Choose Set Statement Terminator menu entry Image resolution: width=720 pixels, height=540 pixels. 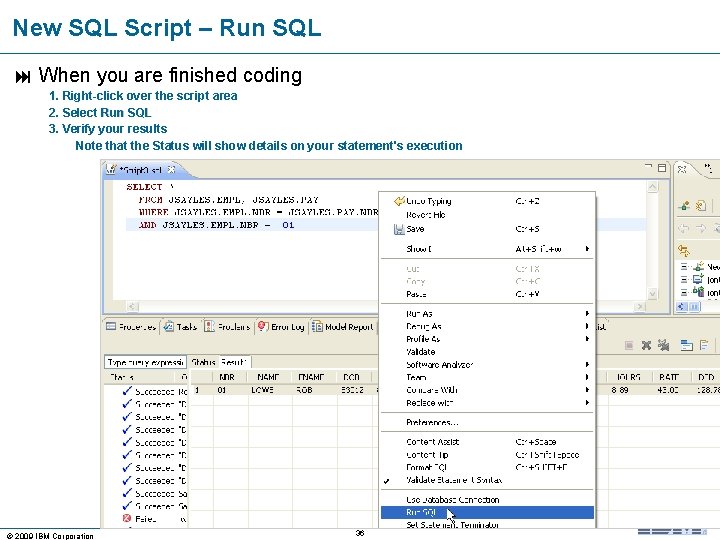point(487,524)
